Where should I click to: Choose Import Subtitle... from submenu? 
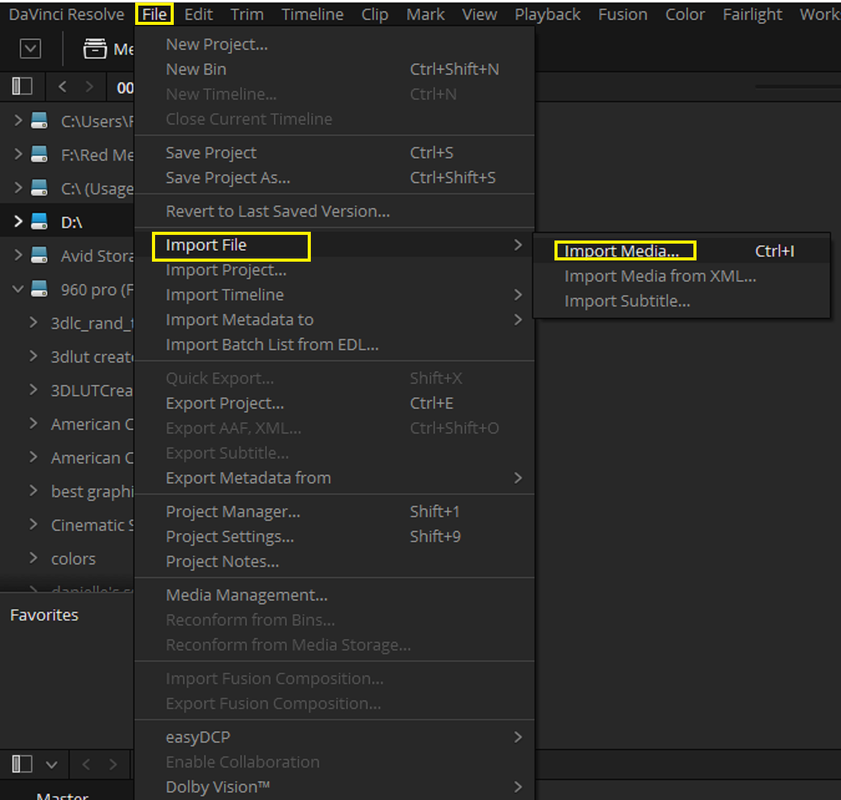(681, 301)
